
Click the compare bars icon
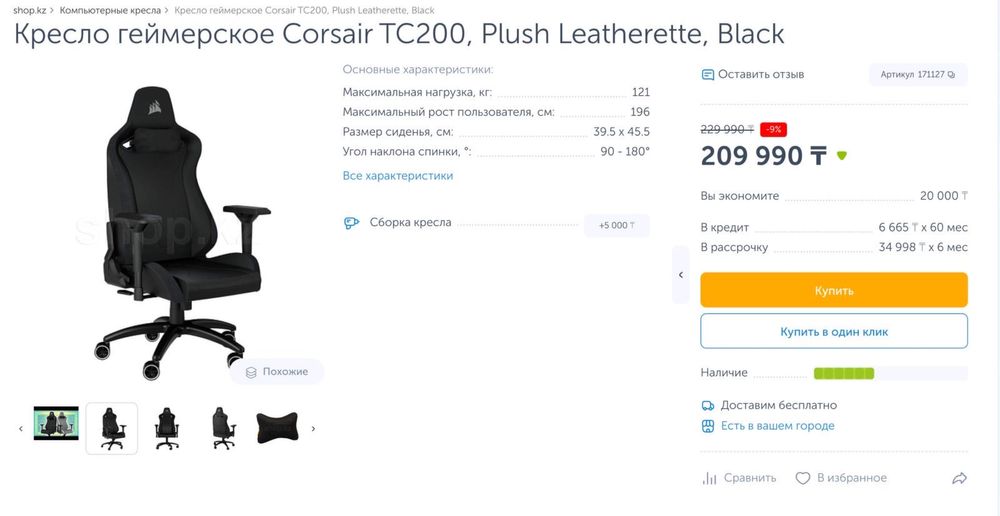coord(709,479)
